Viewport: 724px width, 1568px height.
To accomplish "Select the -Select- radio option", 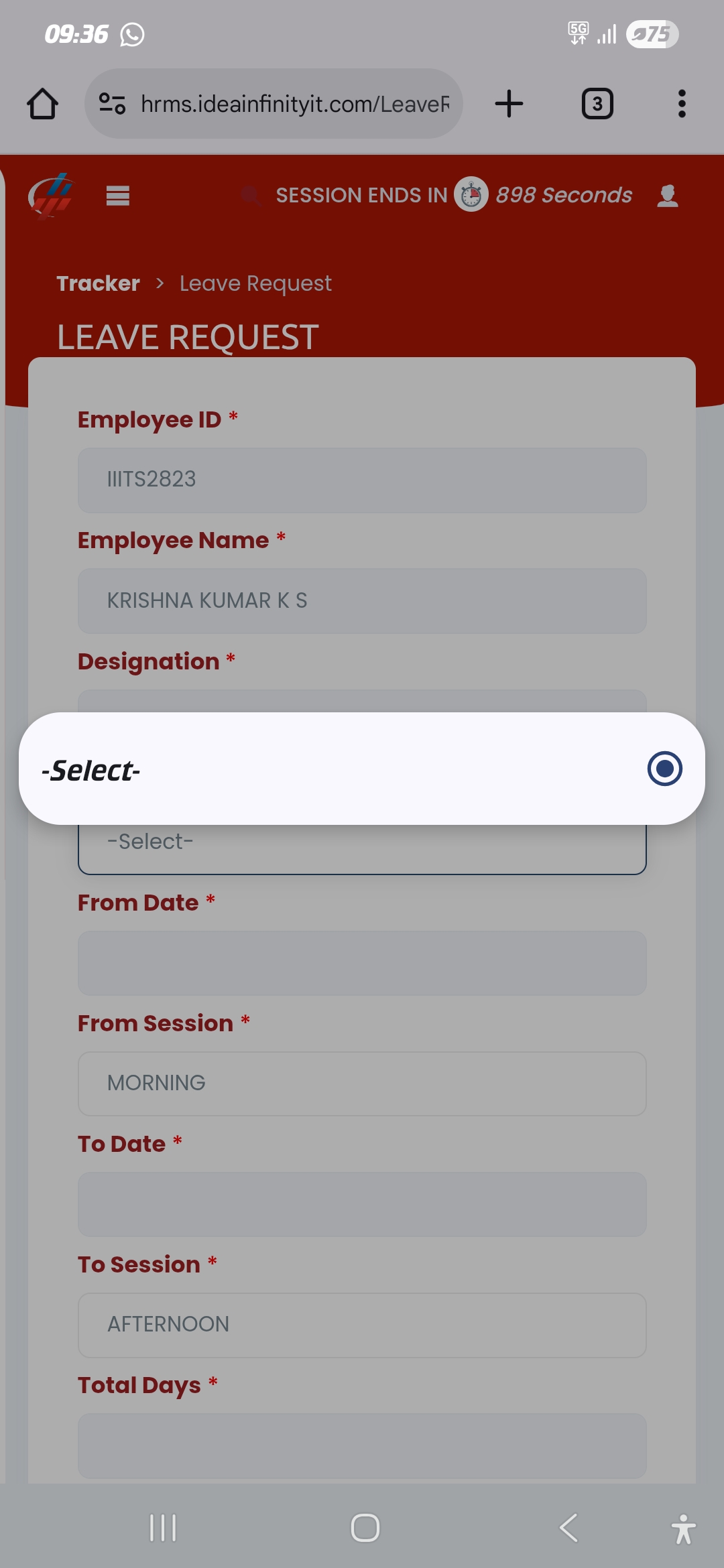I will [664, 769].
